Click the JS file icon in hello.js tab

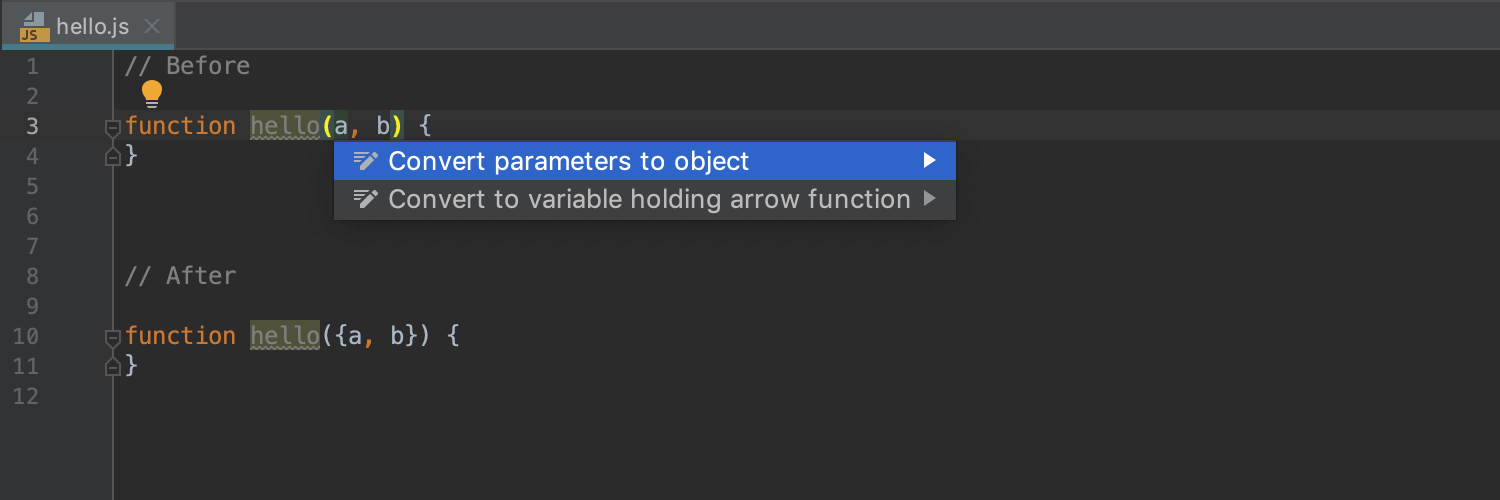[34, 27]
